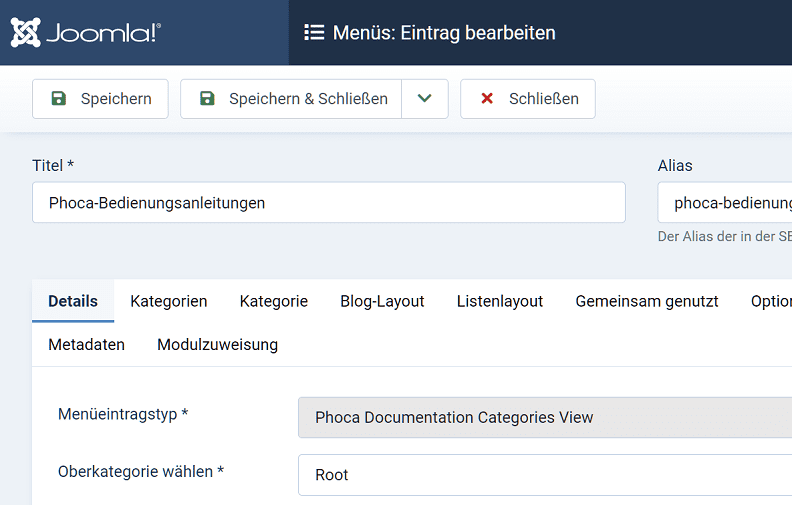Switch to the Modulzuweisung tab
Viewport: 792px width, 505px height.
[217, 344]
